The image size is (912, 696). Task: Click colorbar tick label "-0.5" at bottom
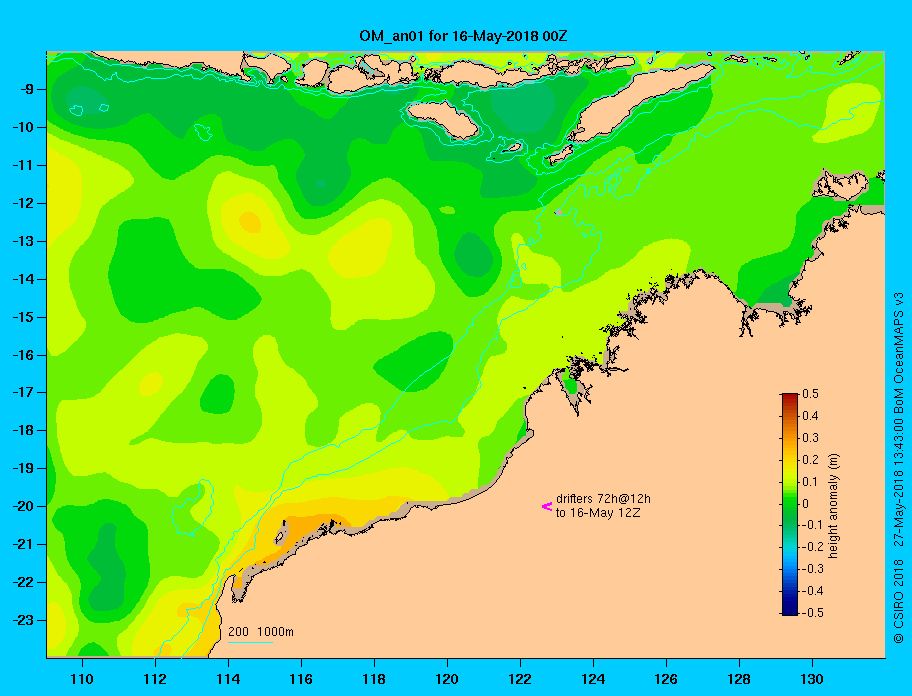812,613
